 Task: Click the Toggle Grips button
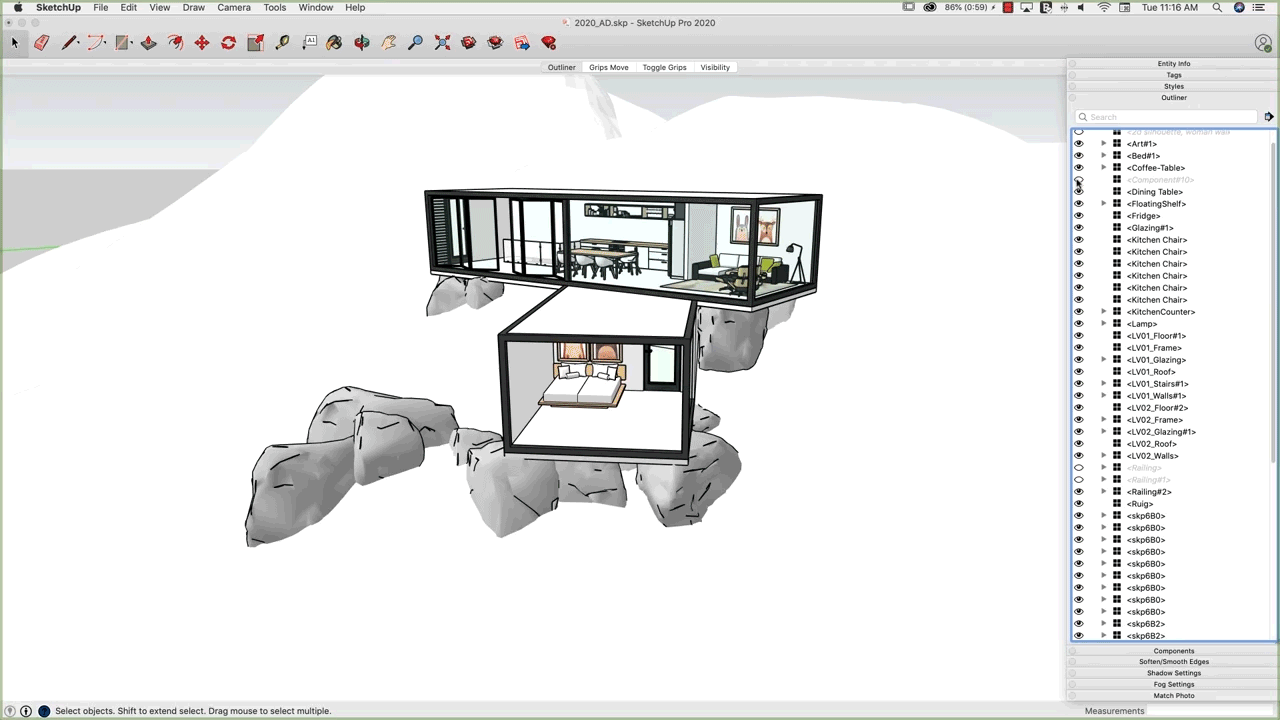pos(664,67)
